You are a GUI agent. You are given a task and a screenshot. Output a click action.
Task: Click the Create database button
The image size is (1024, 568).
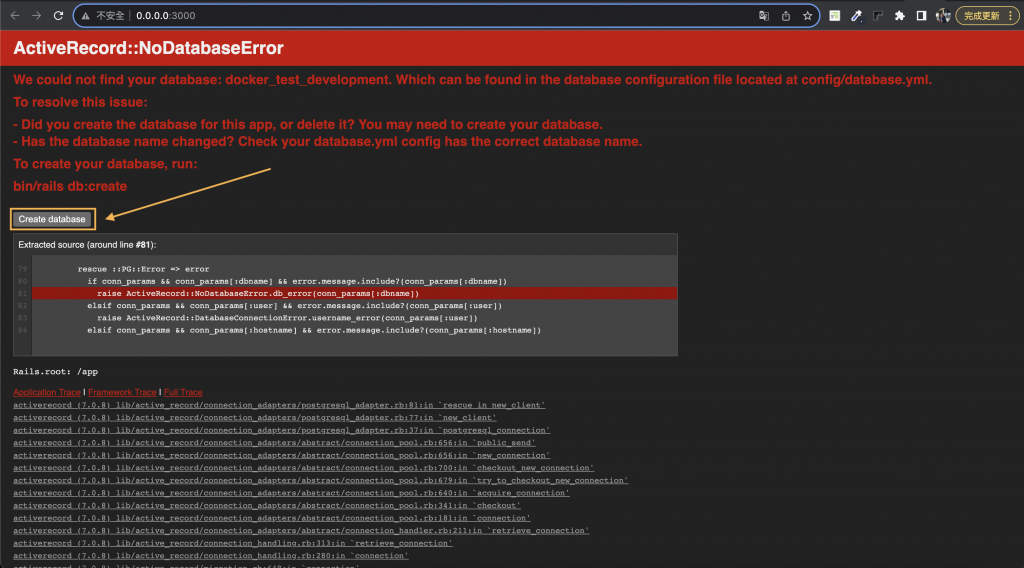pos(52,219)
